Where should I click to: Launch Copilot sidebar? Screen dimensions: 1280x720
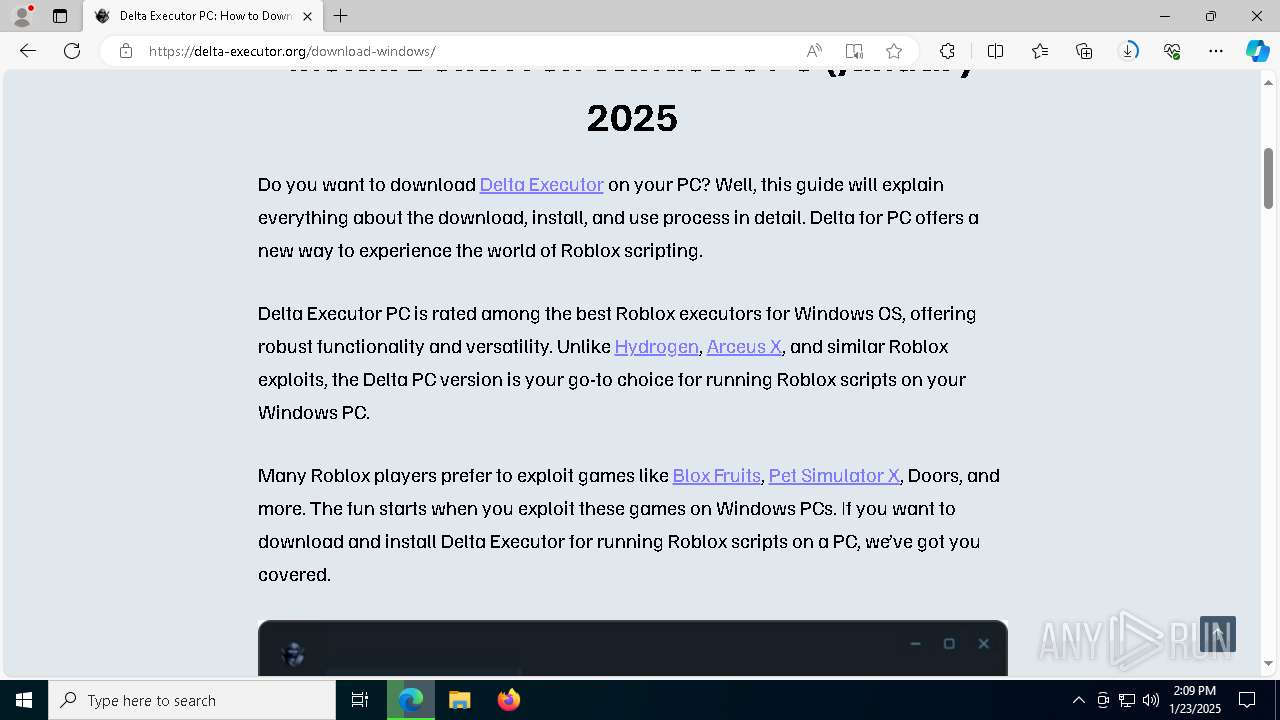[x=1257, y=51]
